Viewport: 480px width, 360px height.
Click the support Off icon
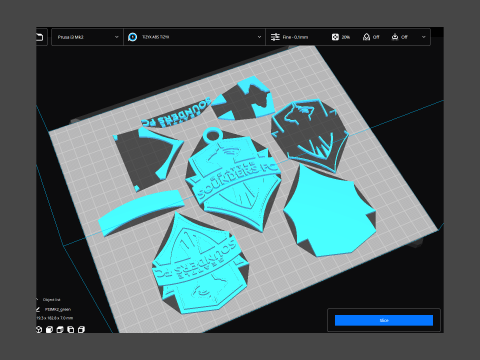tap(366, 37)
